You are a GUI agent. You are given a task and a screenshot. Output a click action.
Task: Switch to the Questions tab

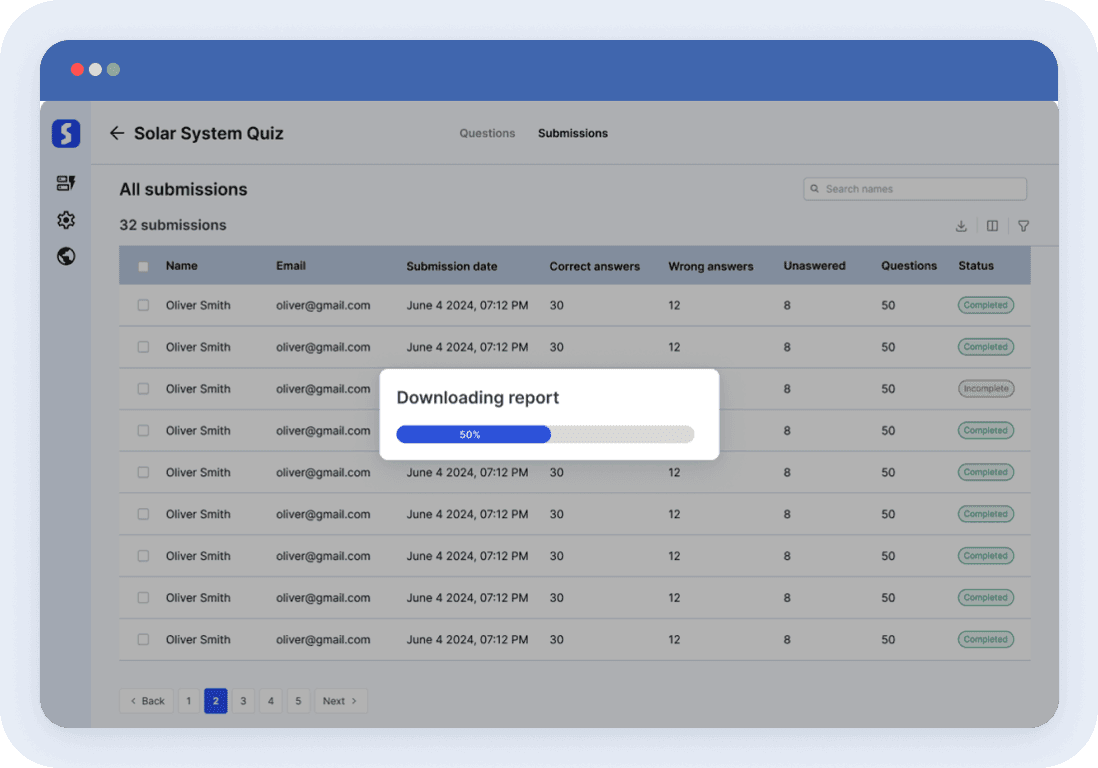(487, 133)
